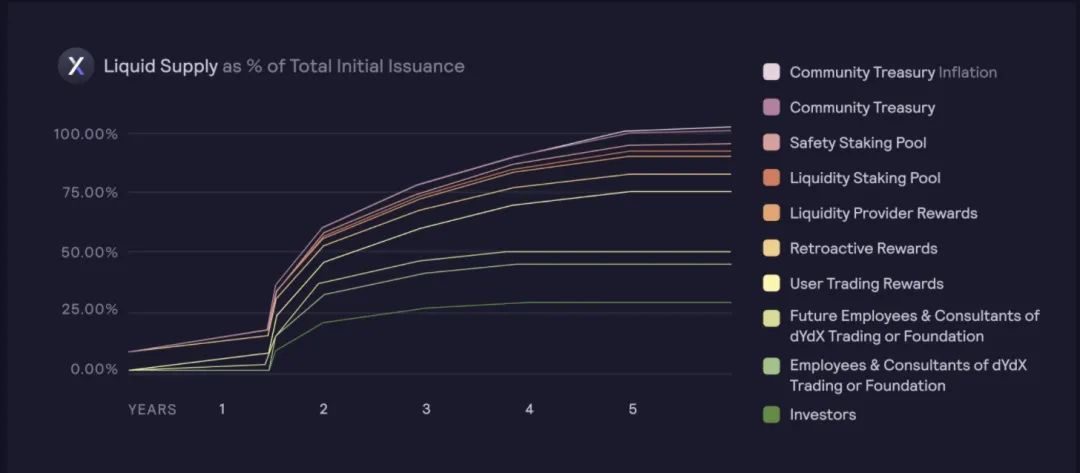This screenshot has height=473, width=1080.
Task: Select the Future Employees & Consultants swatch
Action: tap(771, 317)
